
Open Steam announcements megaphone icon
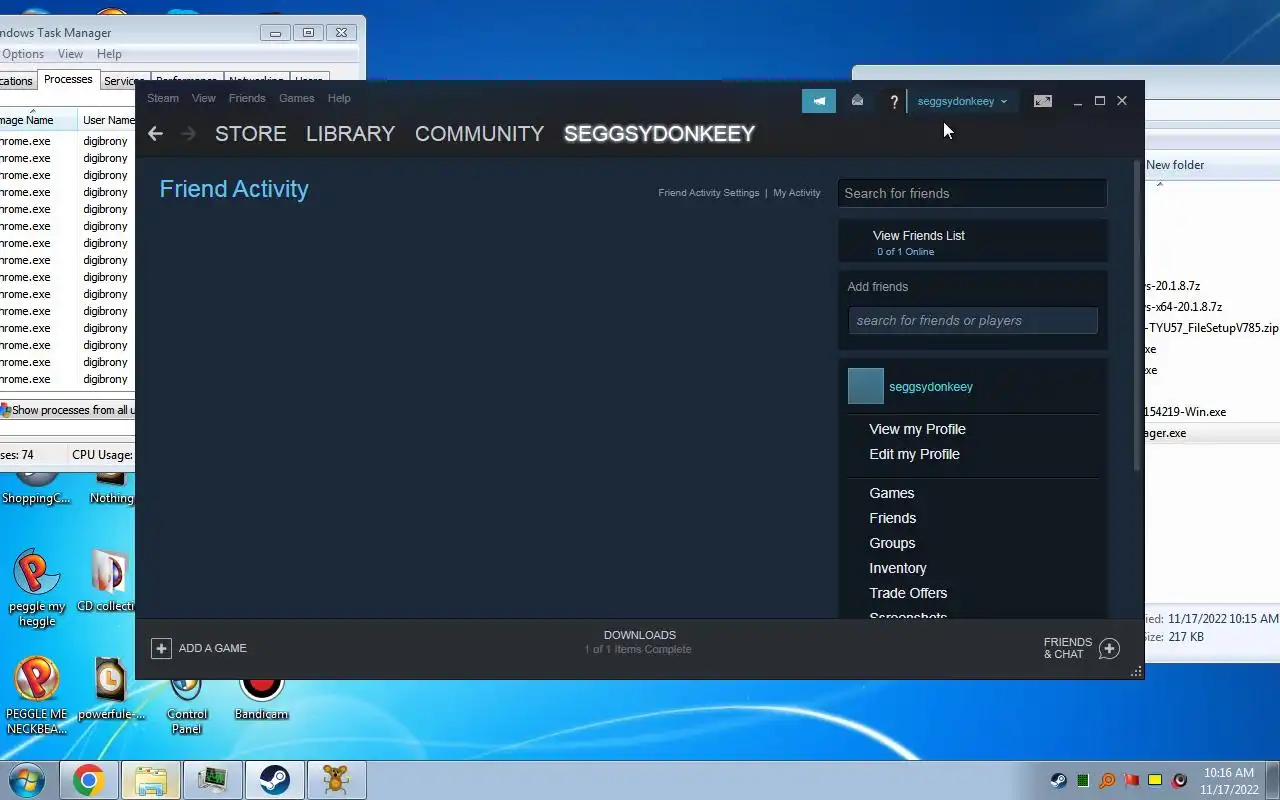pyautogui.click(x=818, y=101)
